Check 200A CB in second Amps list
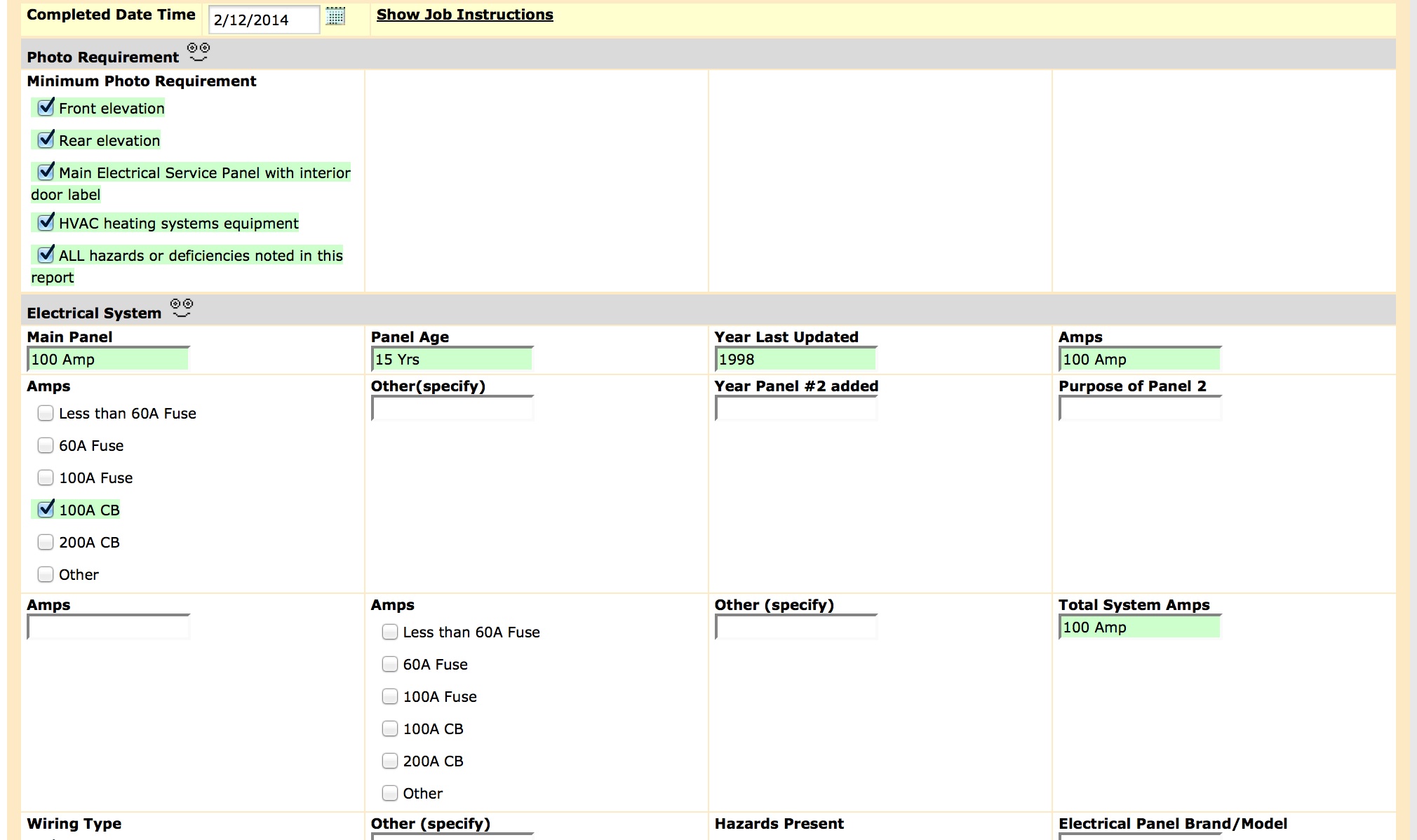This screenshot has height=840, width=1417. coord(390,761)
